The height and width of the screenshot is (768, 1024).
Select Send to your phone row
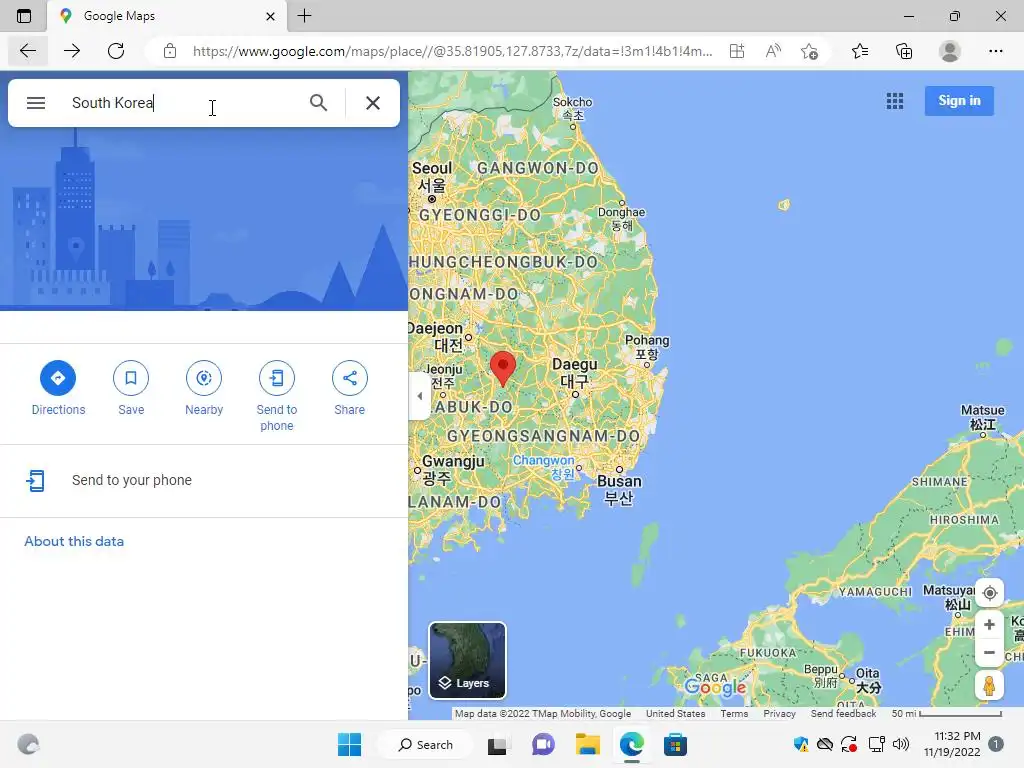click(204, 481)
